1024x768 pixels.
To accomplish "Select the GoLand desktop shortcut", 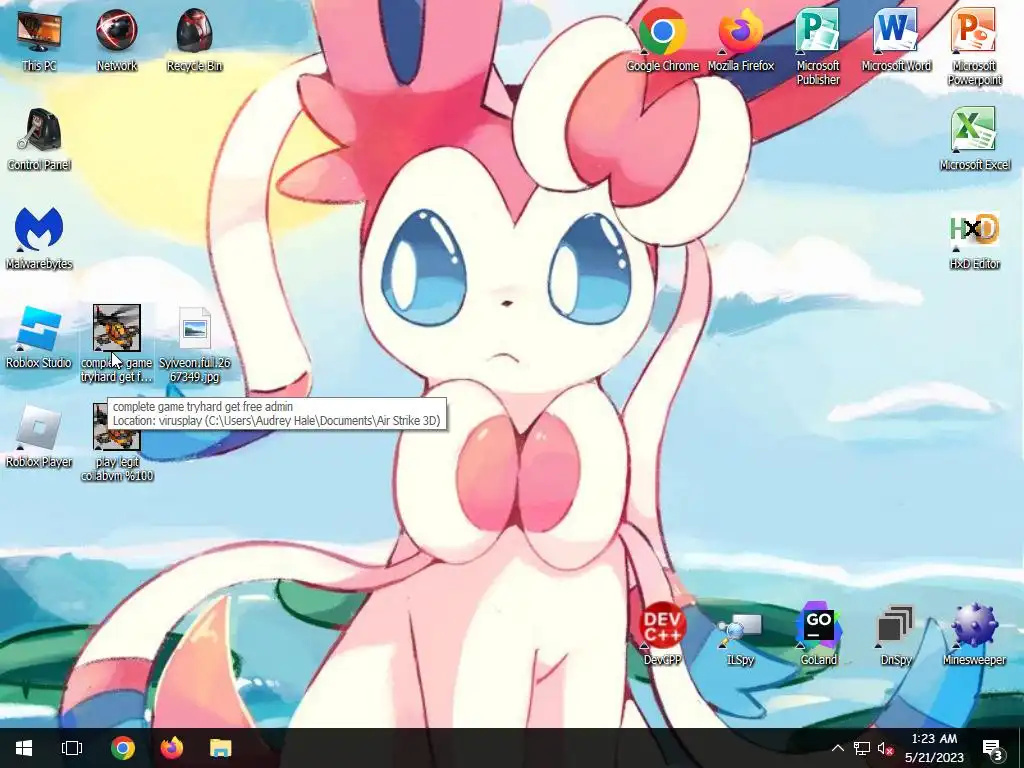I will pyautogui.click(x=818, y=634).
